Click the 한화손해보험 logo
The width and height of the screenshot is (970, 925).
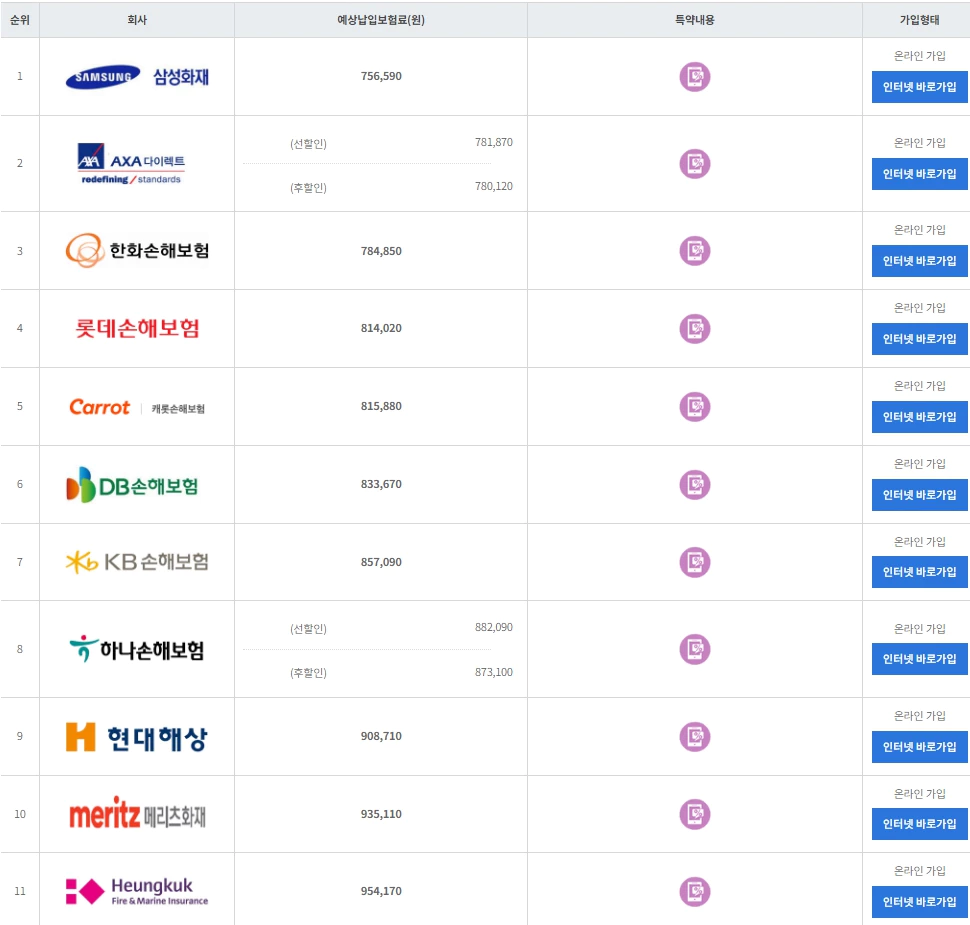coord(137,251)
